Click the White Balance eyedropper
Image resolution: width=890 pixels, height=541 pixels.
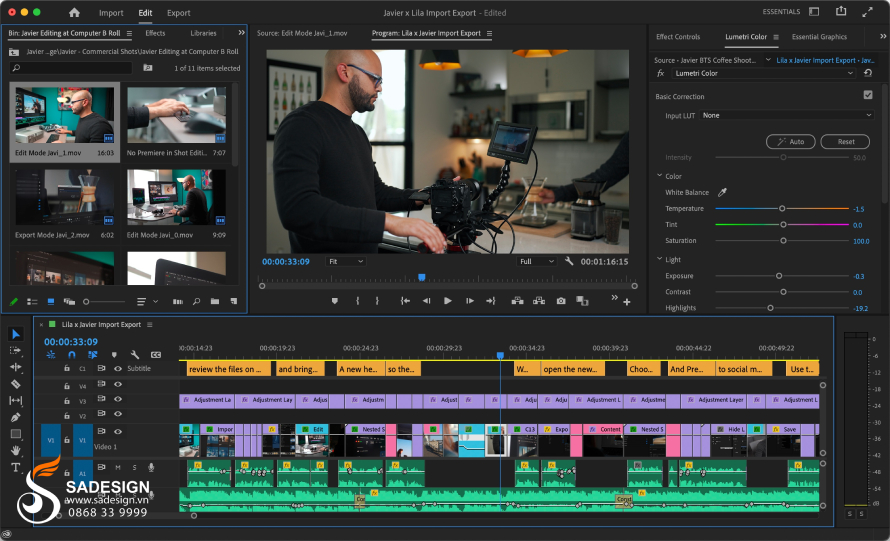(722, 192)
